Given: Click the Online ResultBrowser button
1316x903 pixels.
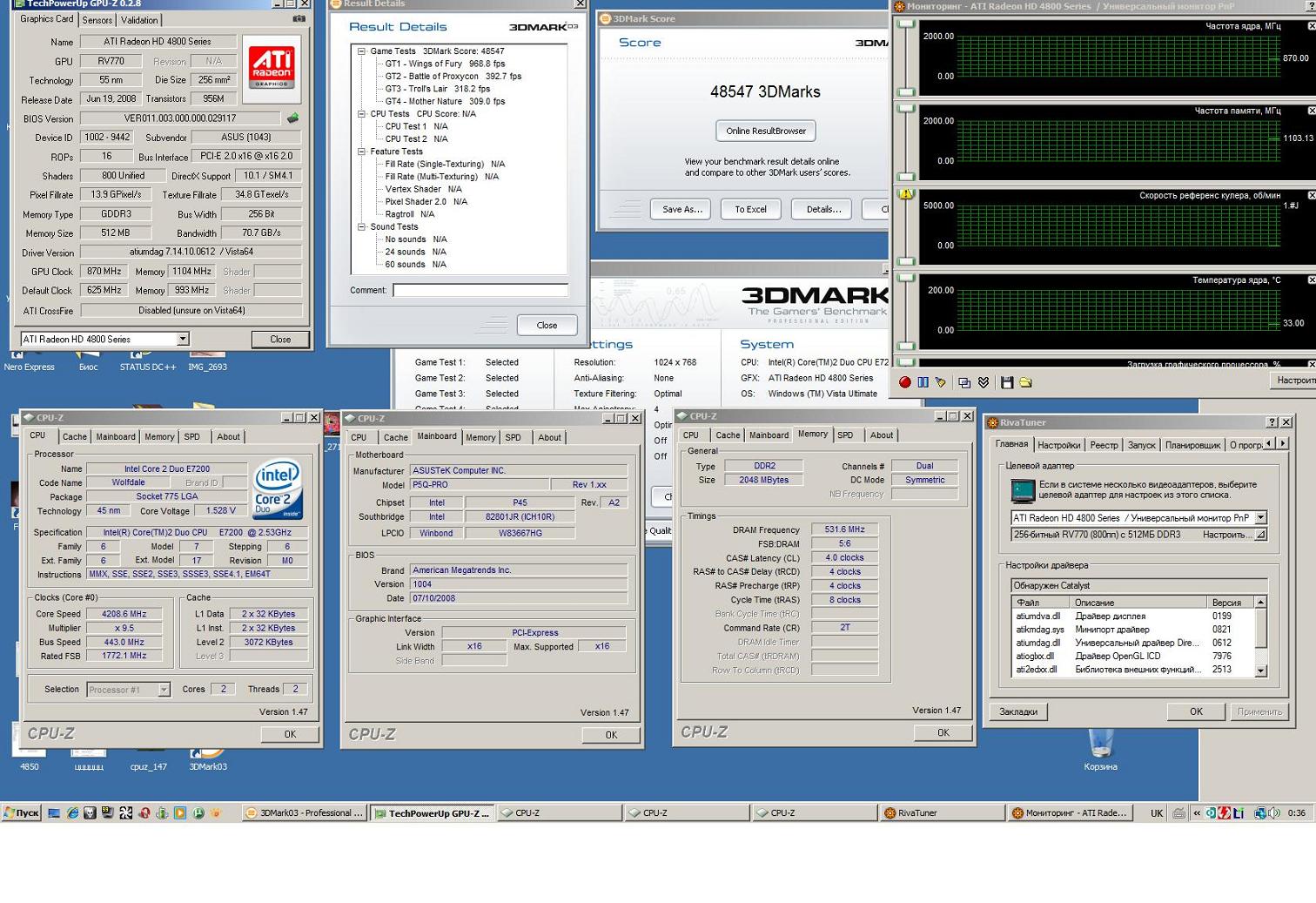Looking at the screenshot, I should [766, 131].
